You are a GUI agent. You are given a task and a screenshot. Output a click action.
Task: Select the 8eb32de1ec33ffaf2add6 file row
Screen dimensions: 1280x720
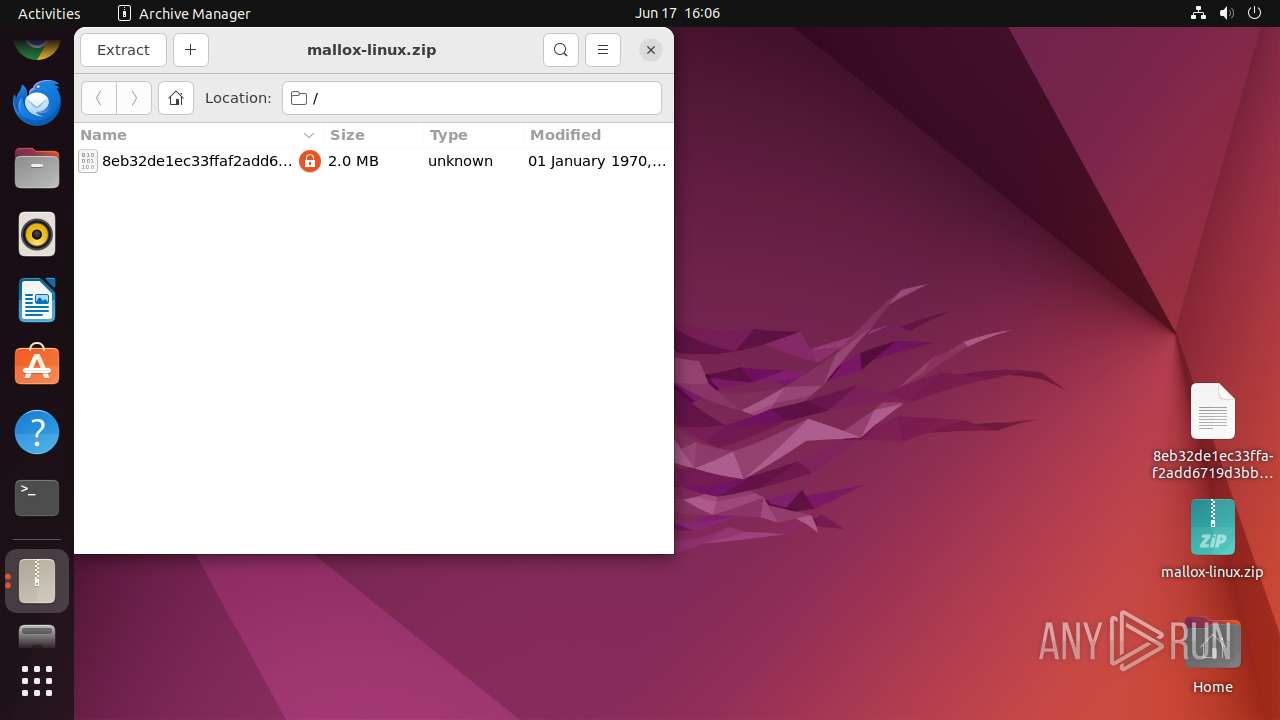pos(373,161)
